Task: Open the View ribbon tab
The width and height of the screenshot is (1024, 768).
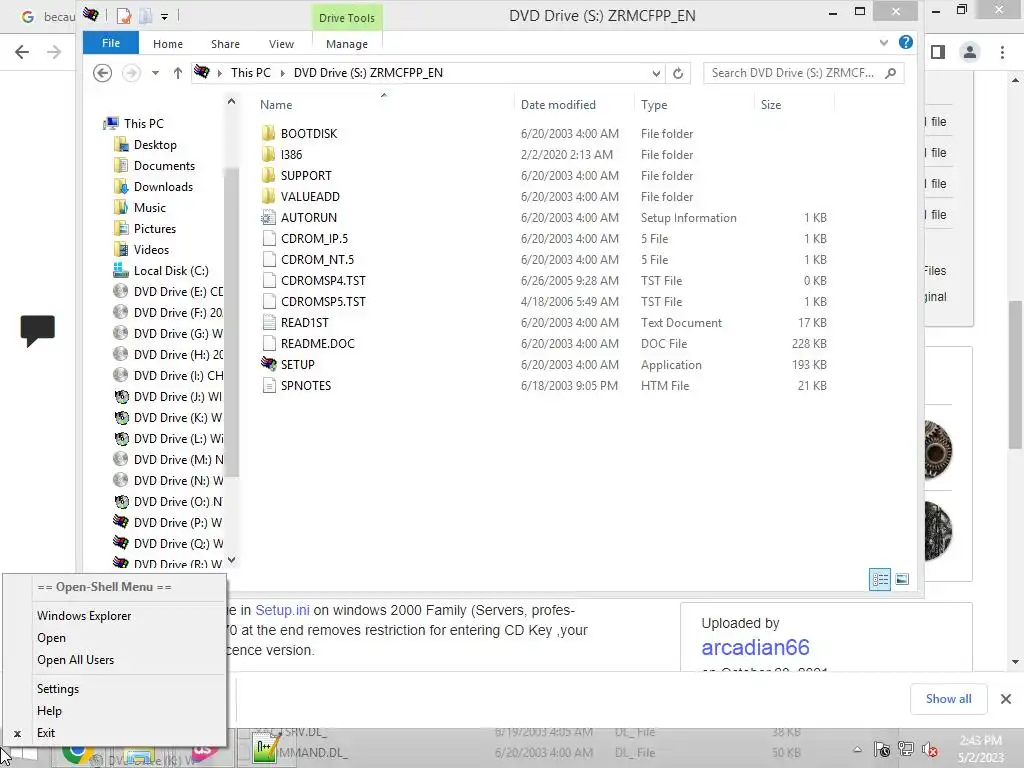Action: [281, 44]
